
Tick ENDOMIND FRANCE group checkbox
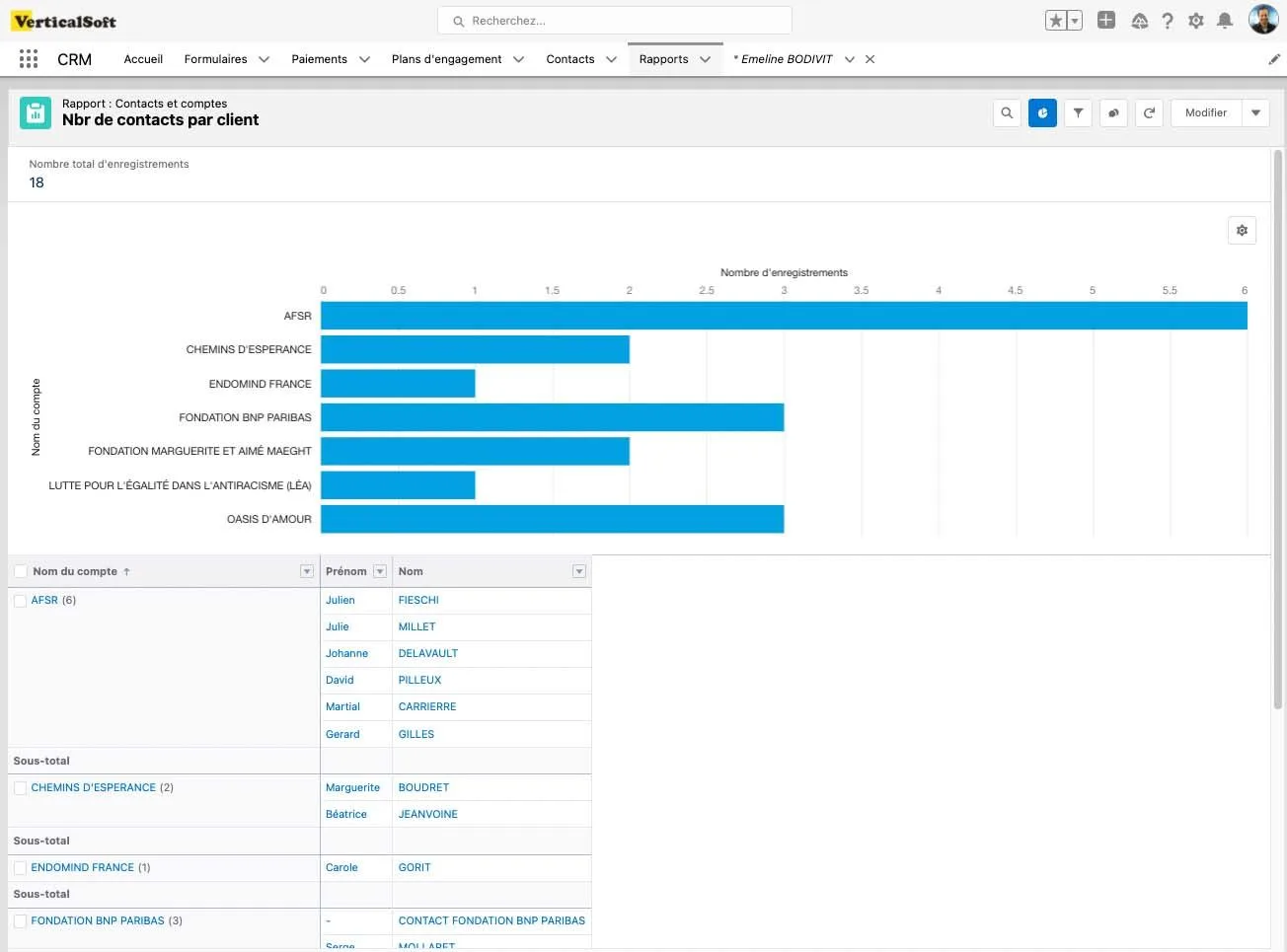click(20, 867)
